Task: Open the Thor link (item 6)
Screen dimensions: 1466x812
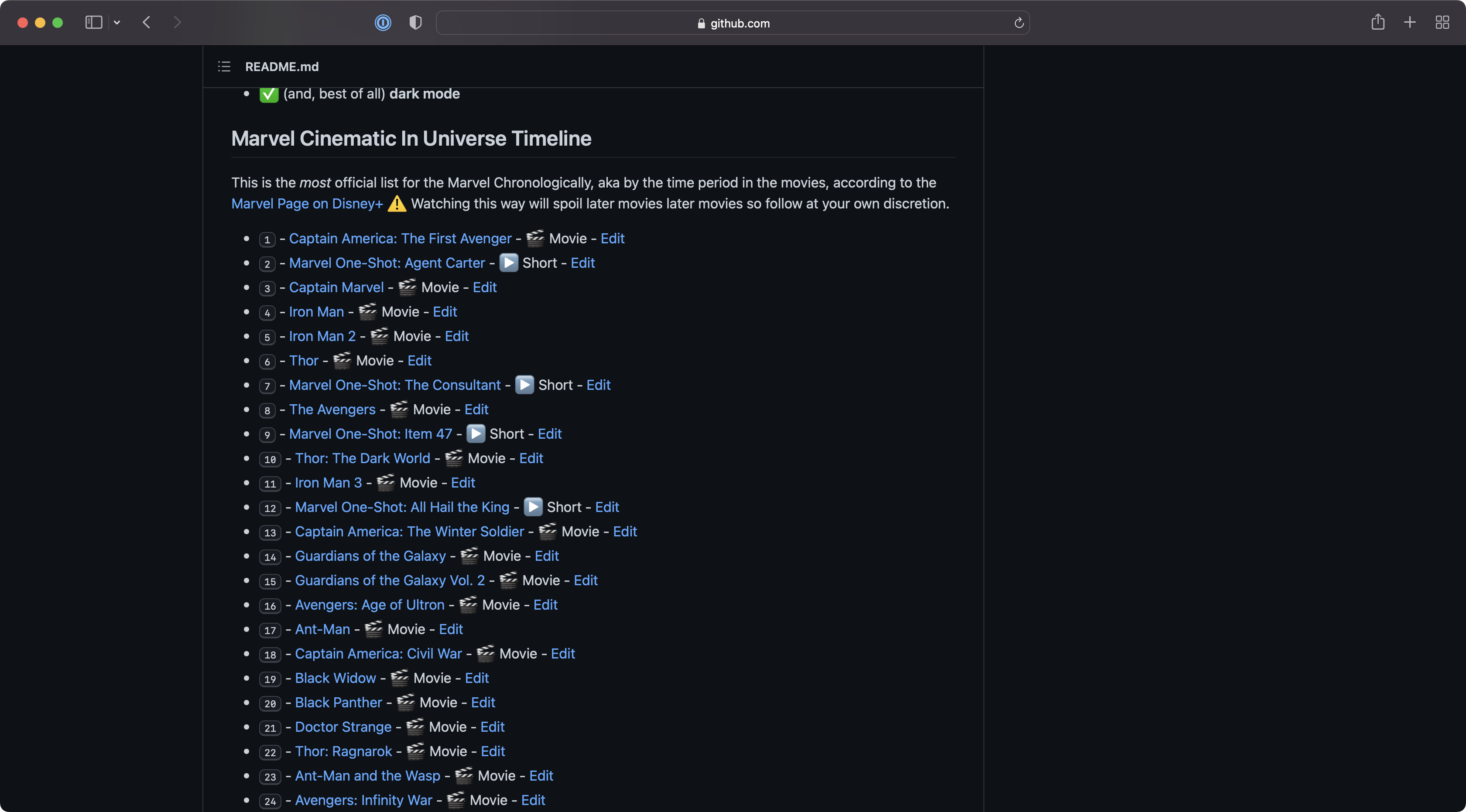Action: [x=304, y=361]
